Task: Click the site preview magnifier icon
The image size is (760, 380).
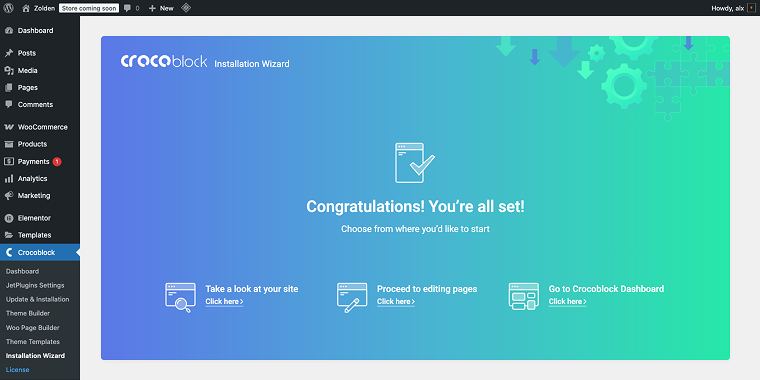Action: click(x=180, y=297)
